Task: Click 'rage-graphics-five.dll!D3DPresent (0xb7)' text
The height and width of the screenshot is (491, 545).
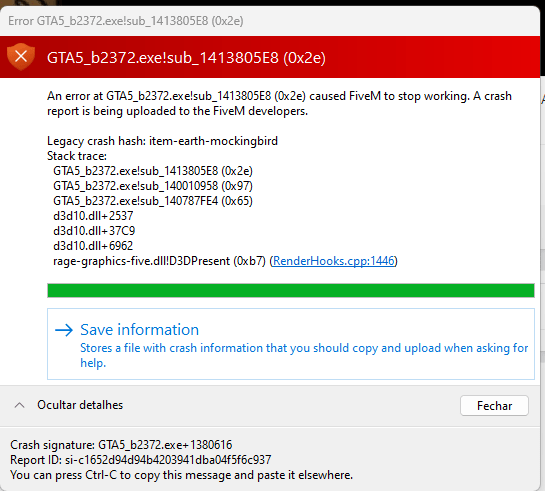Action: tap(160, 261)
